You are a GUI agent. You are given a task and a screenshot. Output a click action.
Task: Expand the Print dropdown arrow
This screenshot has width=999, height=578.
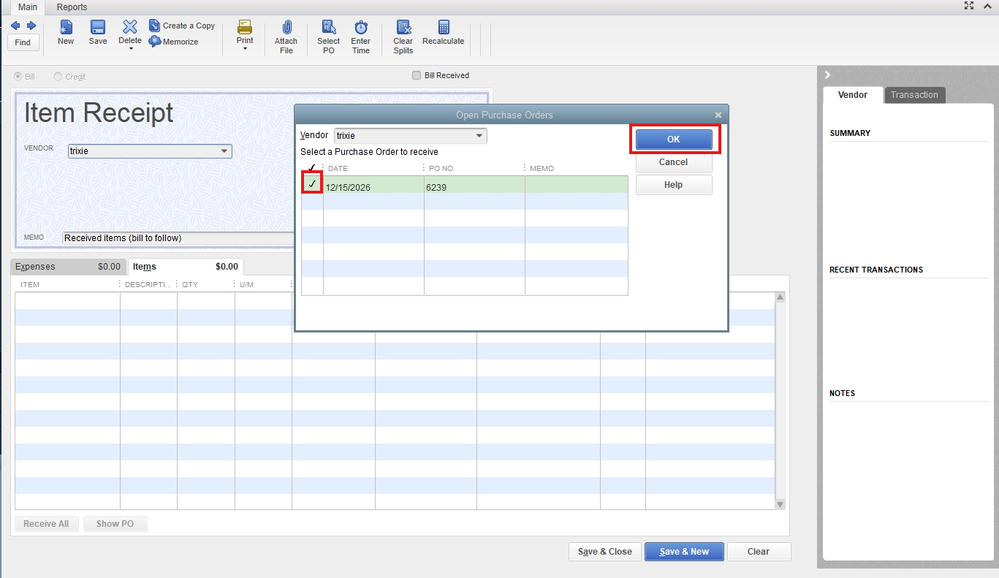(245, 48)
